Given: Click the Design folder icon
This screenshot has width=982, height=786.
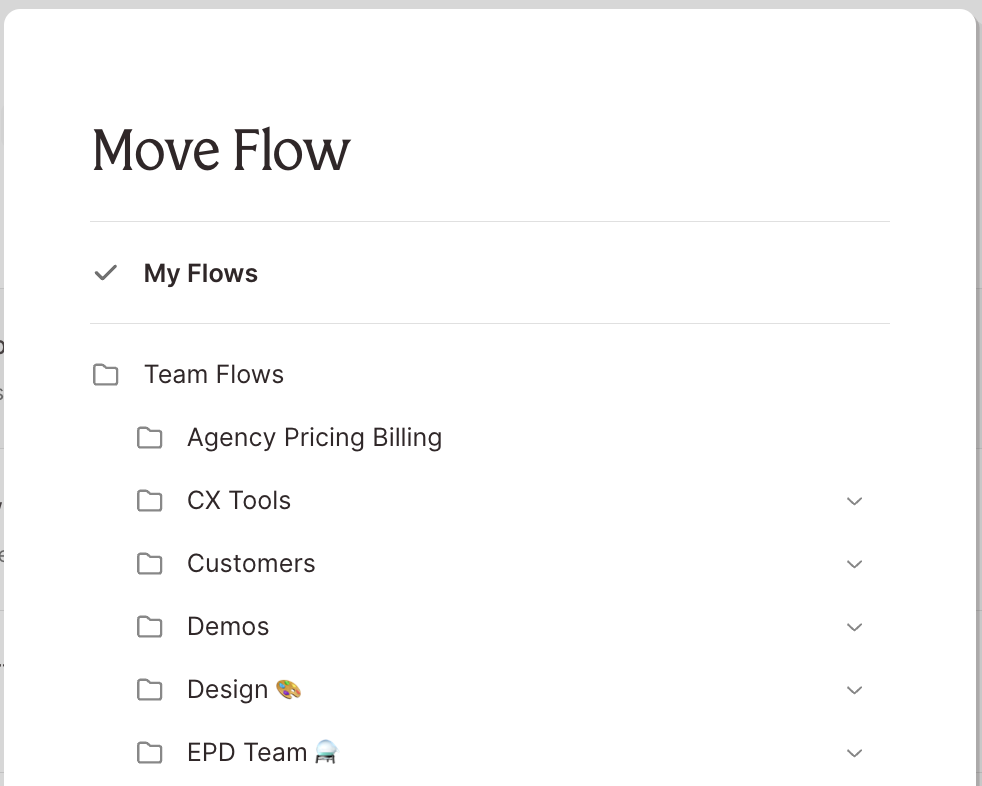Looking at the screenshot, I should [149, 690].
